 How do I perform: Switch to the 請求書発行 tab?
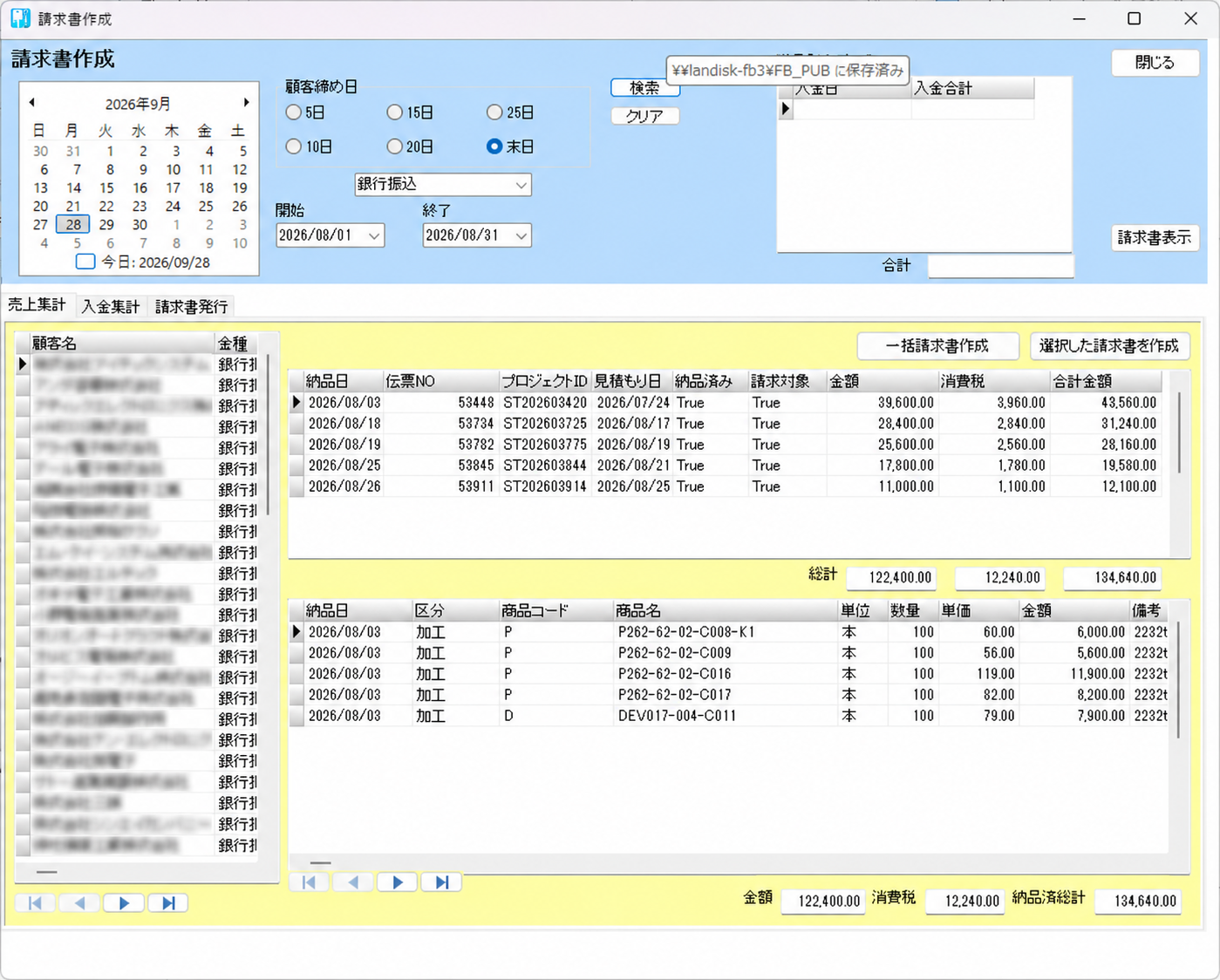coord(192,307)
